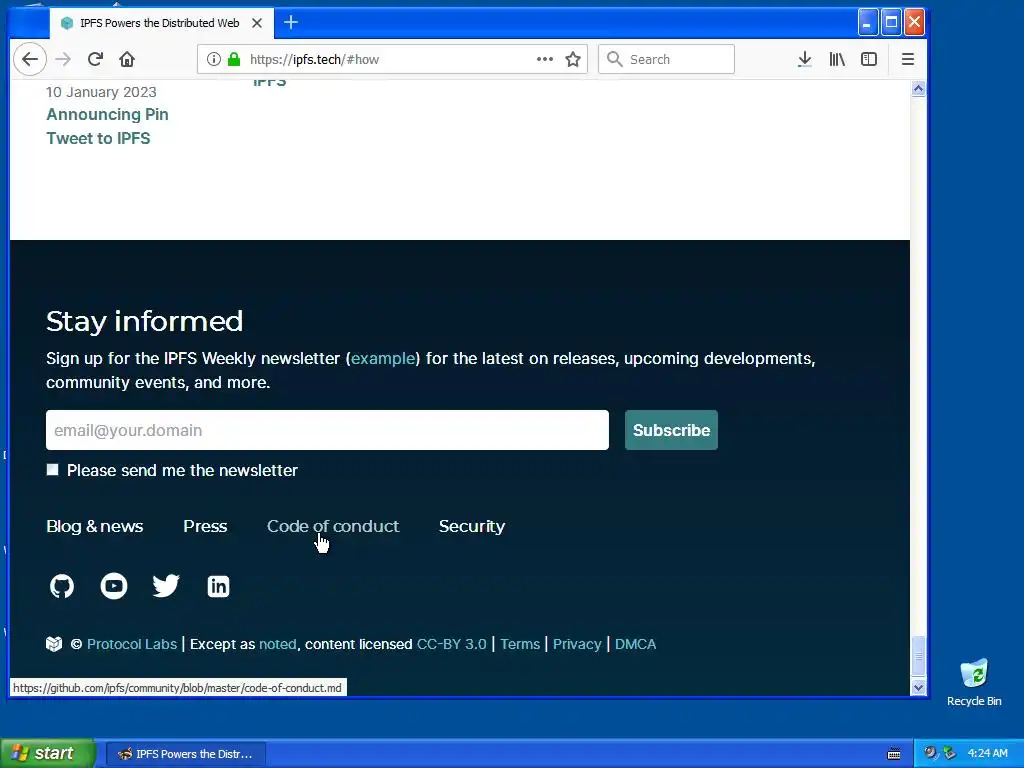Click the green padlock security icon
This screenshot has height=768, width=1024.
tap(234, 59)
